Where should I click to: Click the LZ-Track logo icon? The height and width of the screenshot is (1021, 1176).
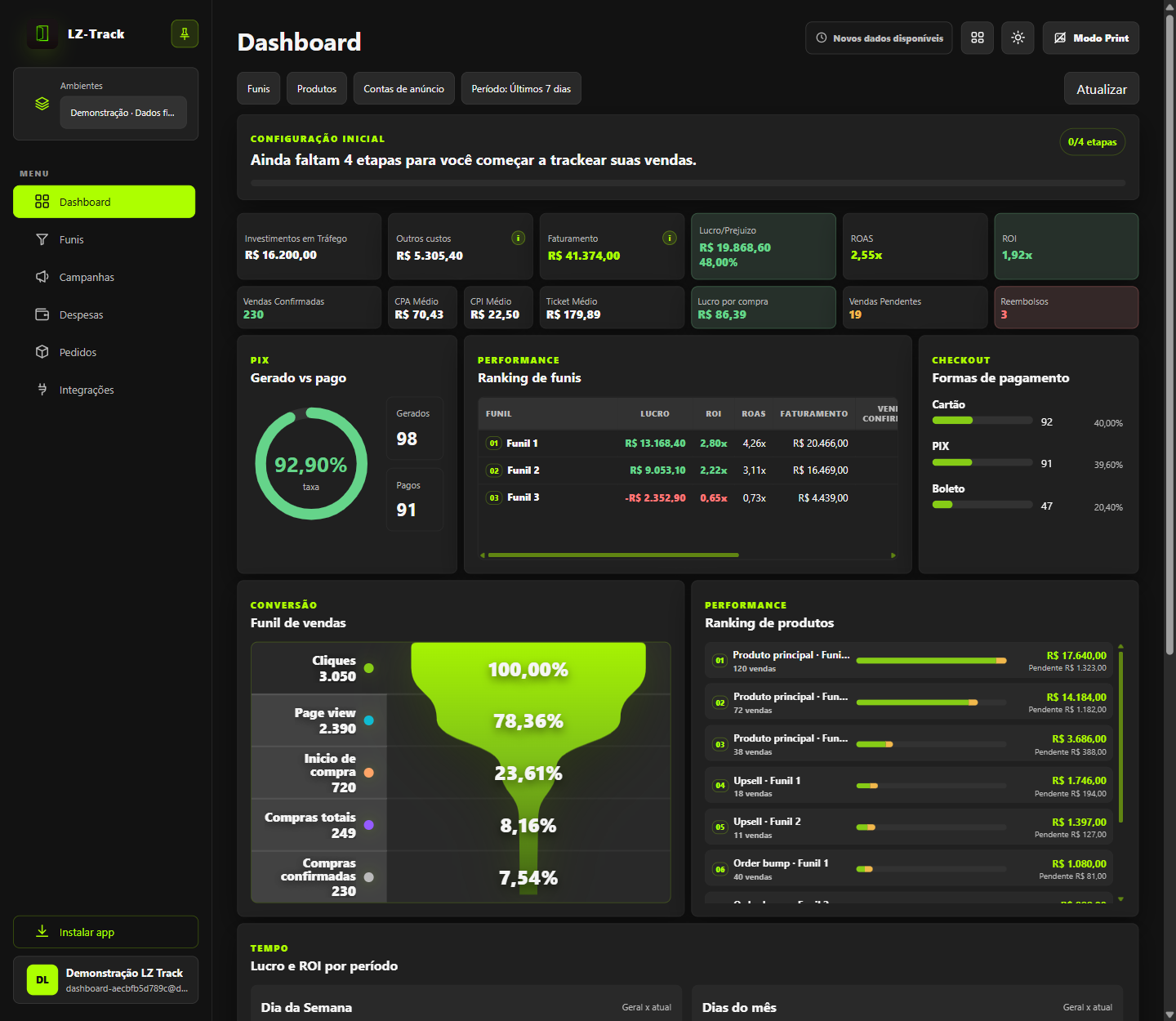(x=42, y=33)
